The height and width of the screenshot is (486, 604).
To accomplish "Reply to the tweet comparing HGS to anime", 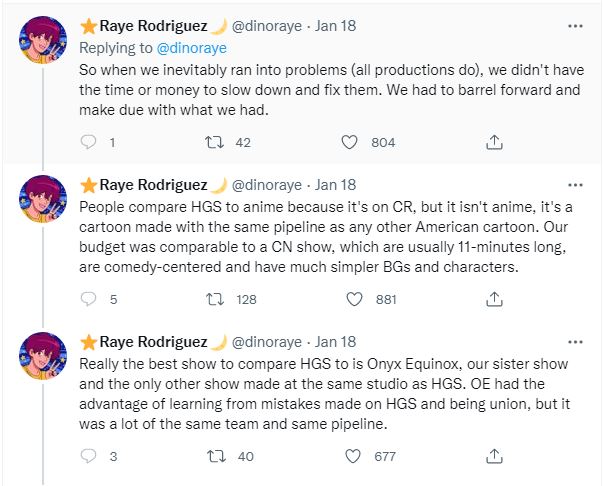I will 89,299.
